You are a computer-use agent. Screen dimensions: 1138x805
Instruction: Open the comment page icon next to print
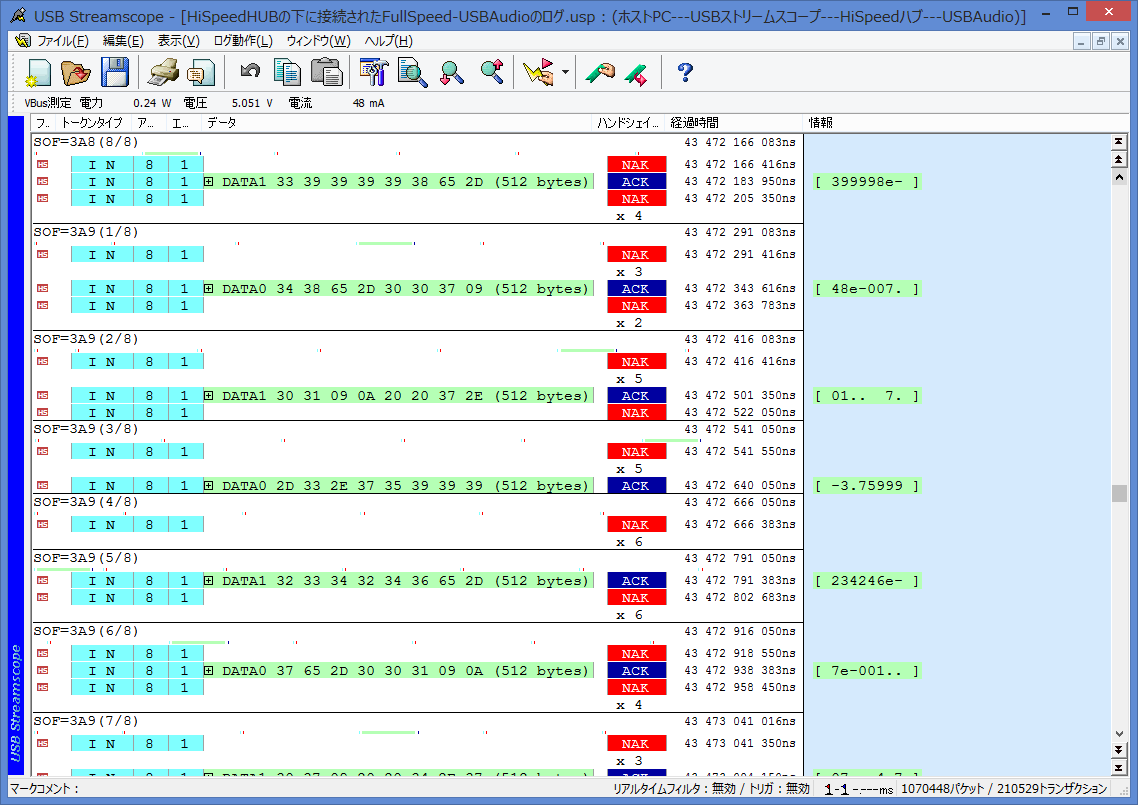tap(201, 73)
